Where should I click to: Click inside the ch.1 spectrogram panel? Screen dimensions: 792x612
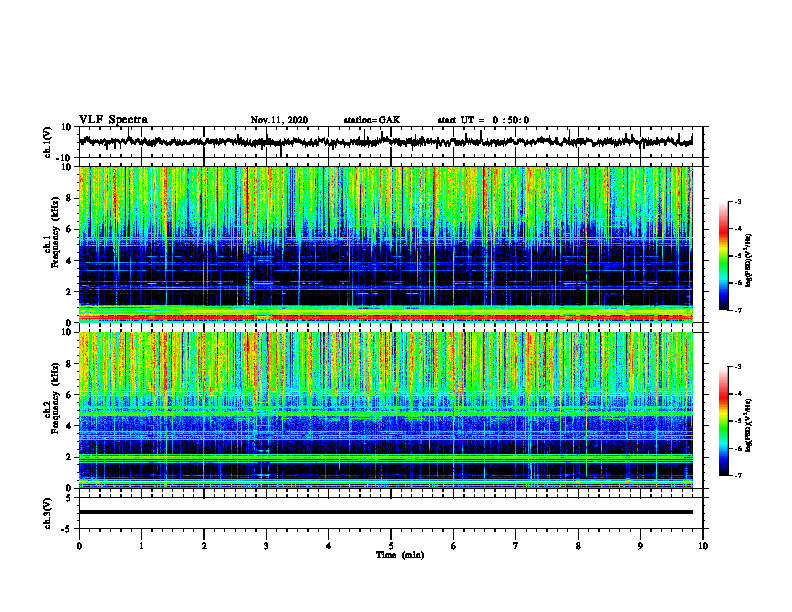(x=386, y=244)
